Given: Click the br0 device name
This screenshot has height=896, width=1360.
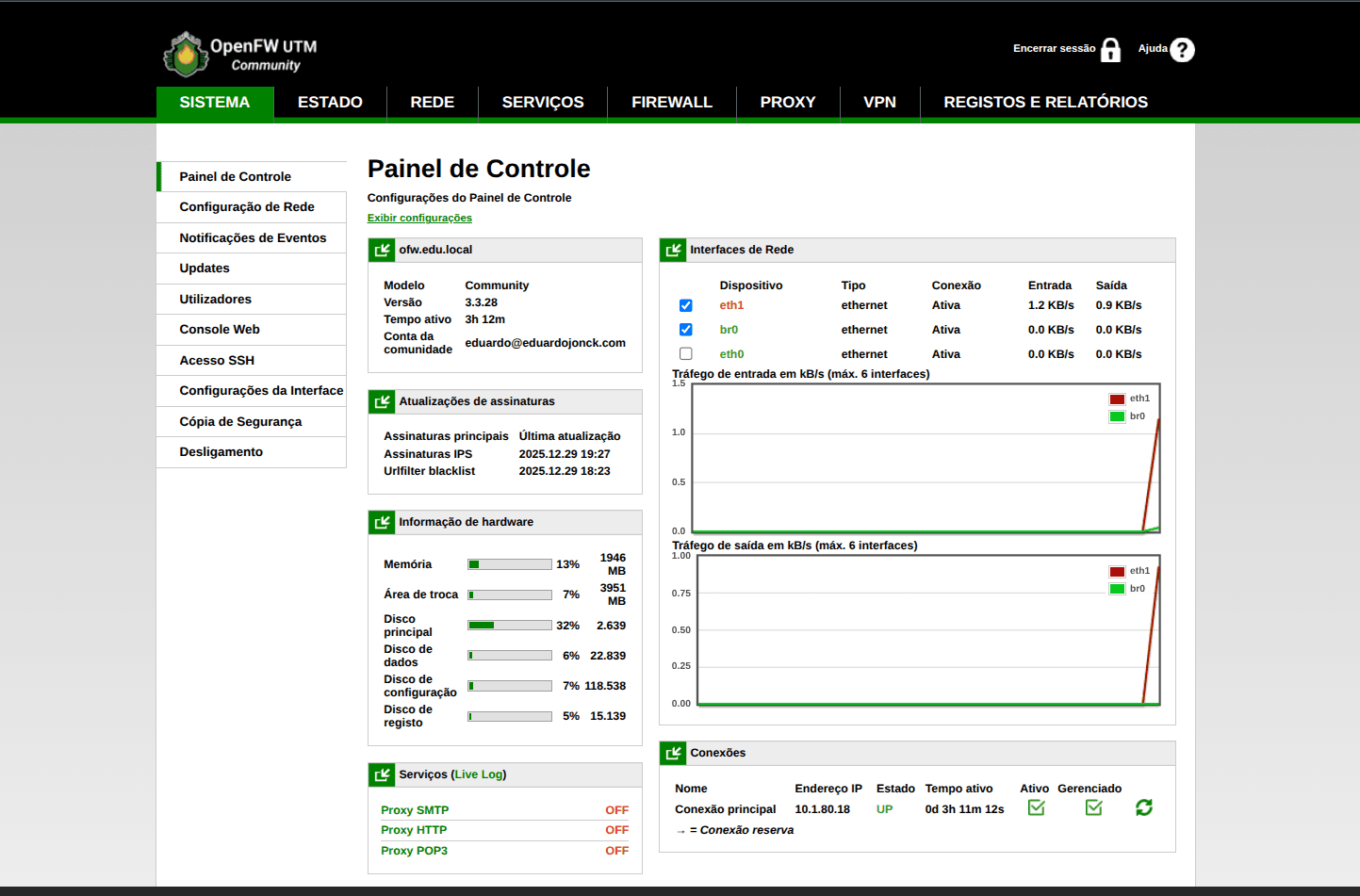Looking at the screenshot, I should pyautogui.click(x=729, y=330).
